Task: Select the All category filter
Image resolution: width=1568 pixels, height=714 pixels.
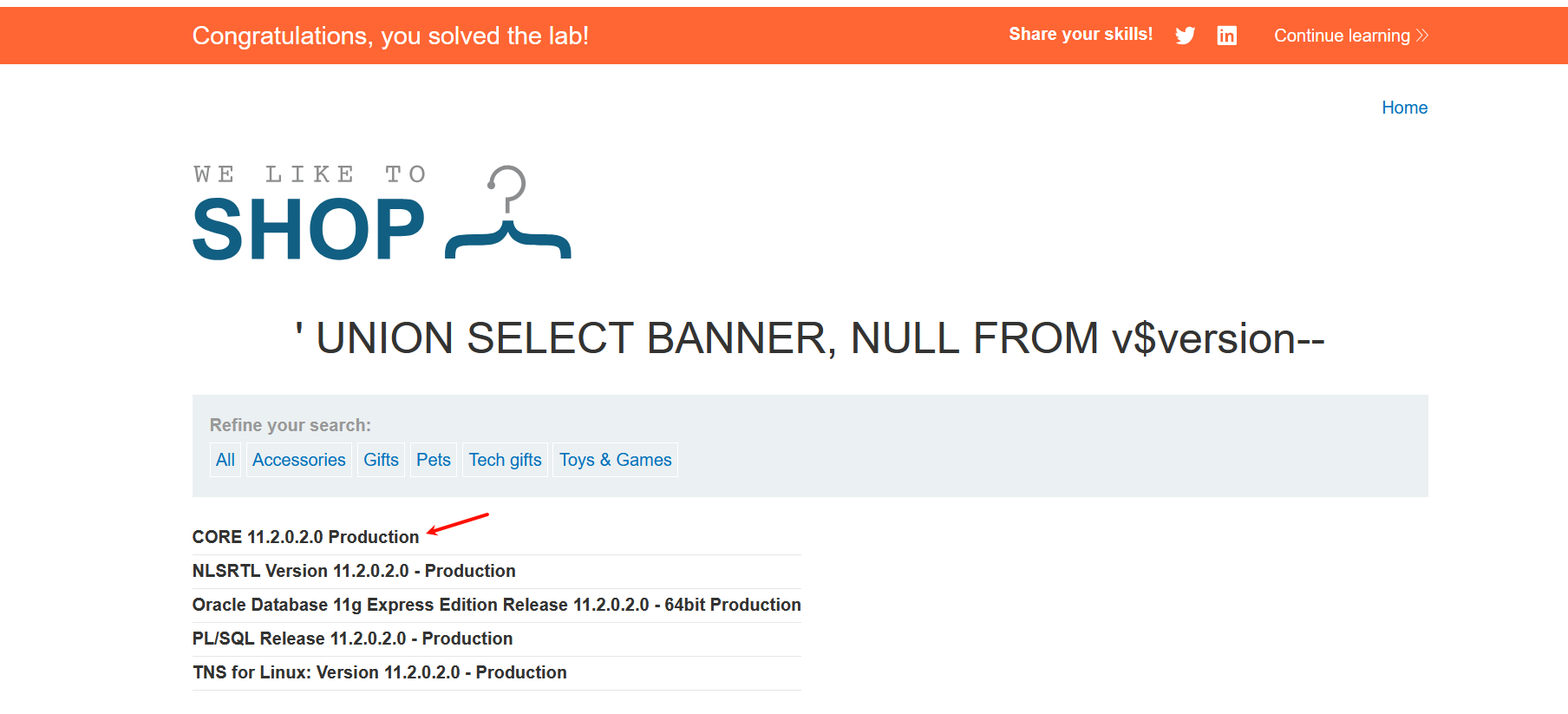Action: [x=225, y=460]
